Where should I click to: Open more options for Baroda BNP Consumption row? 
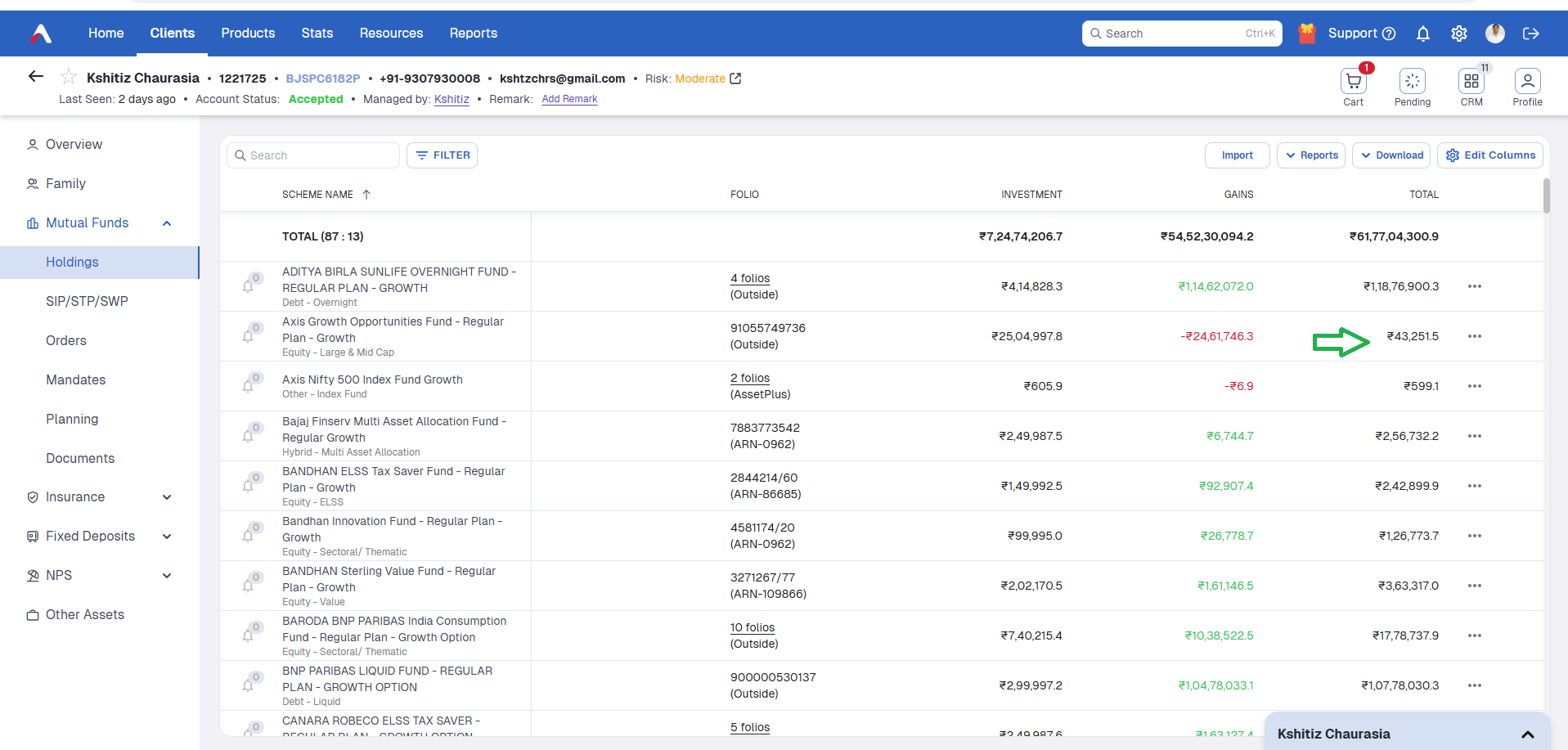pyautogui.click(x=1475, y=635)
